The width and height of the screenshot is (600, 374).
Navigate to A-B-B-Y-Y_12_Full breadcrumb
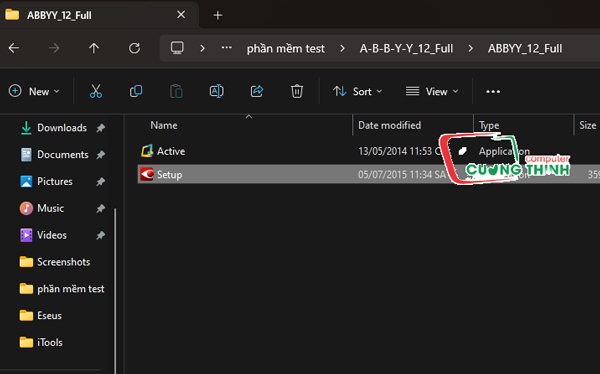point(406,49)
